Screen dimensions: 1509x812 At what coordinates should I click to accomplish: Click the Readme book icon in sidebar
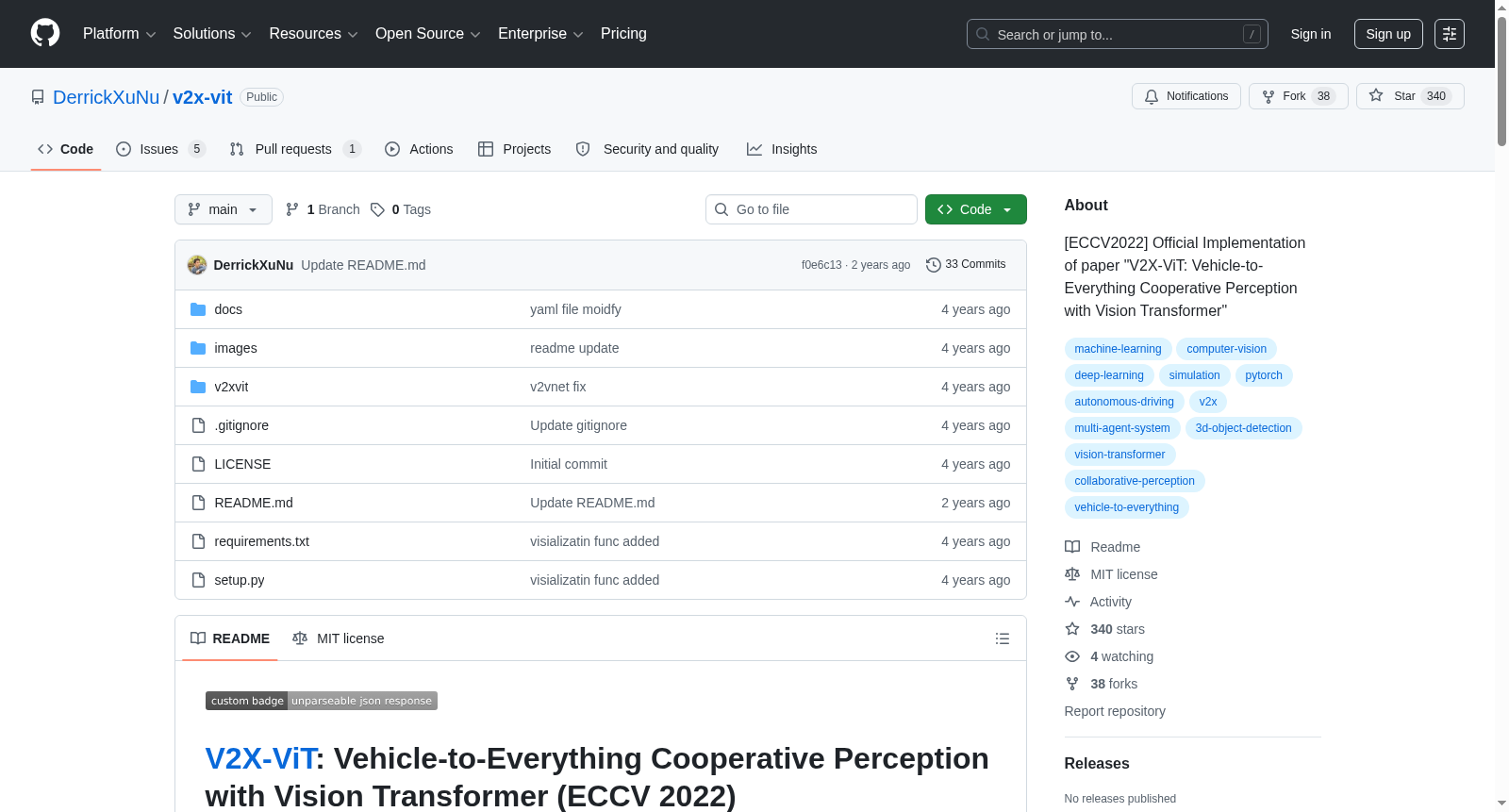tap(1072, 547)
